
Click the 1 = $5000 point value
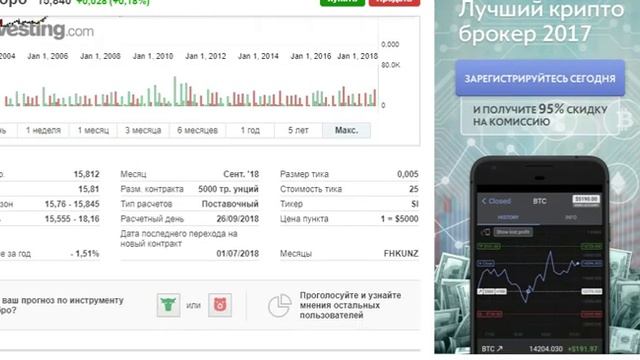[x=399, y=219]
